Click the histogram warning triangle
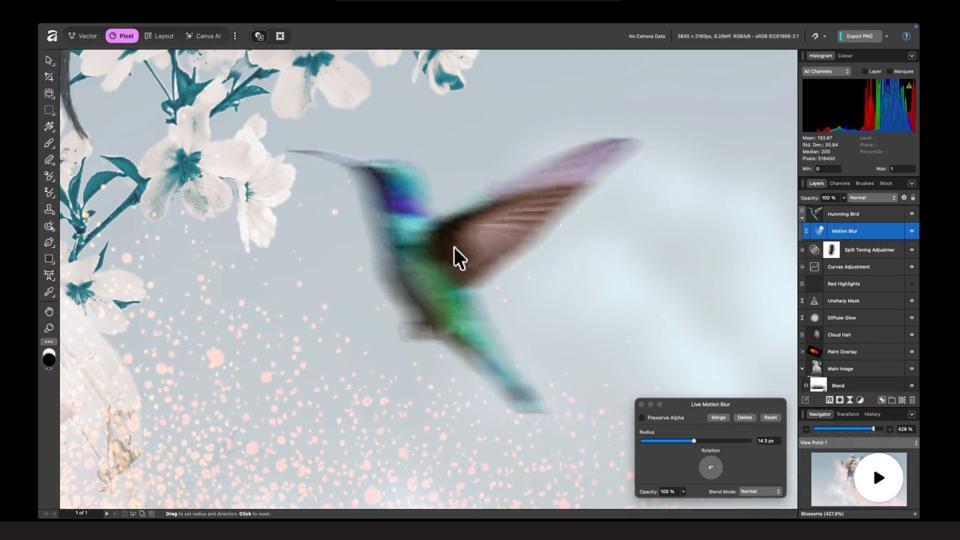The image size is (960, 540). point(909,86)
